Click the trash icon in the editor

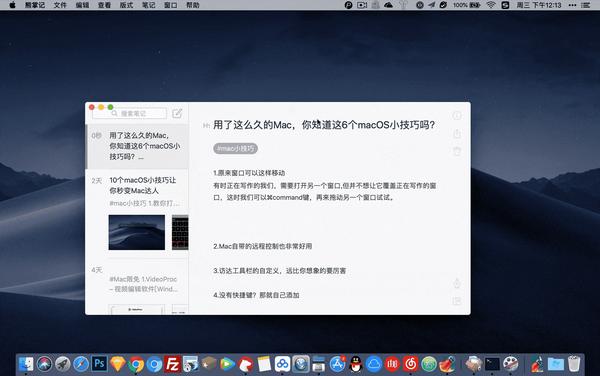pos(457,151)
